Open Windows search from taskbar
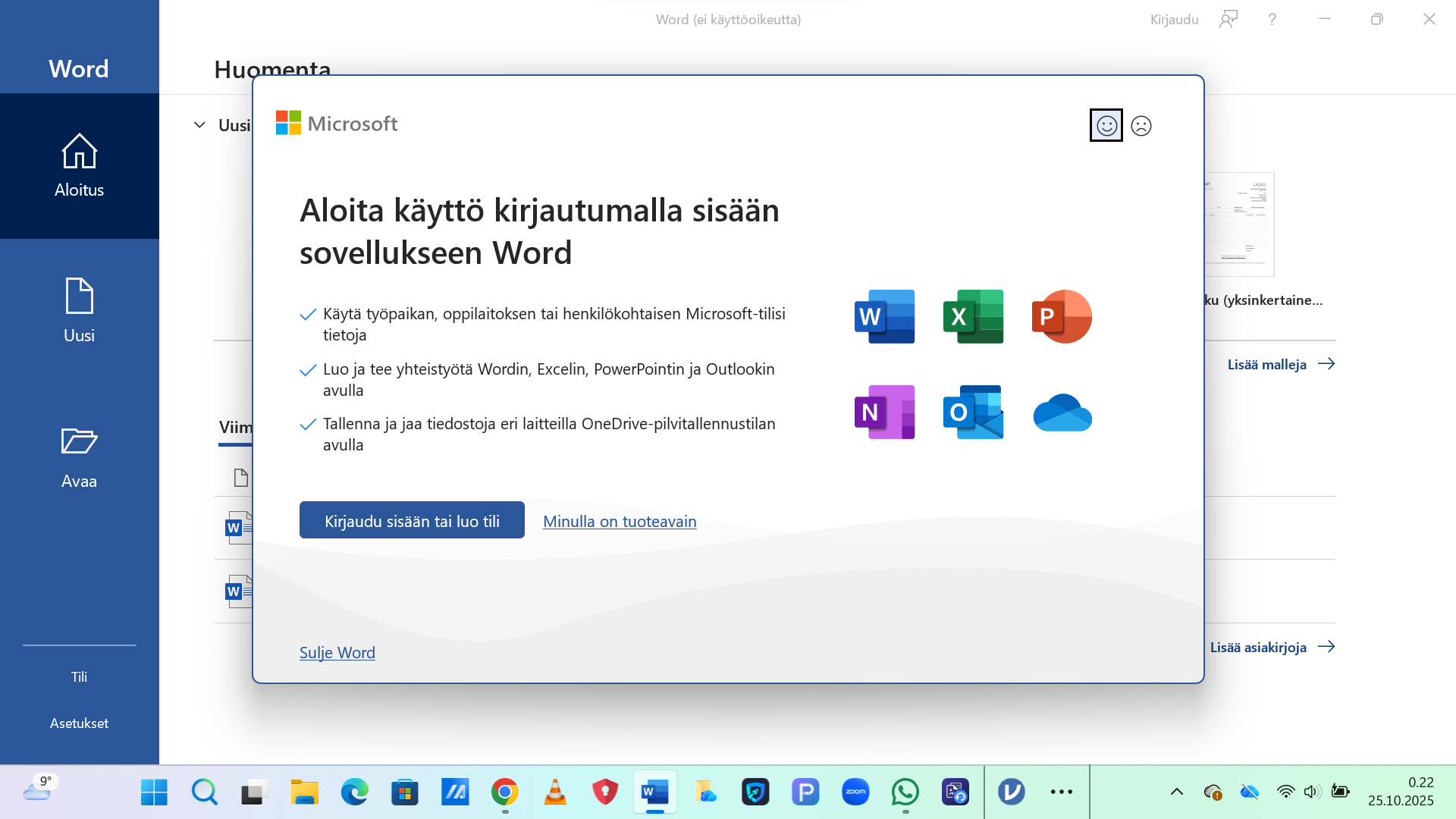This screenshot has height=819, width=1456. coord(204,792)
